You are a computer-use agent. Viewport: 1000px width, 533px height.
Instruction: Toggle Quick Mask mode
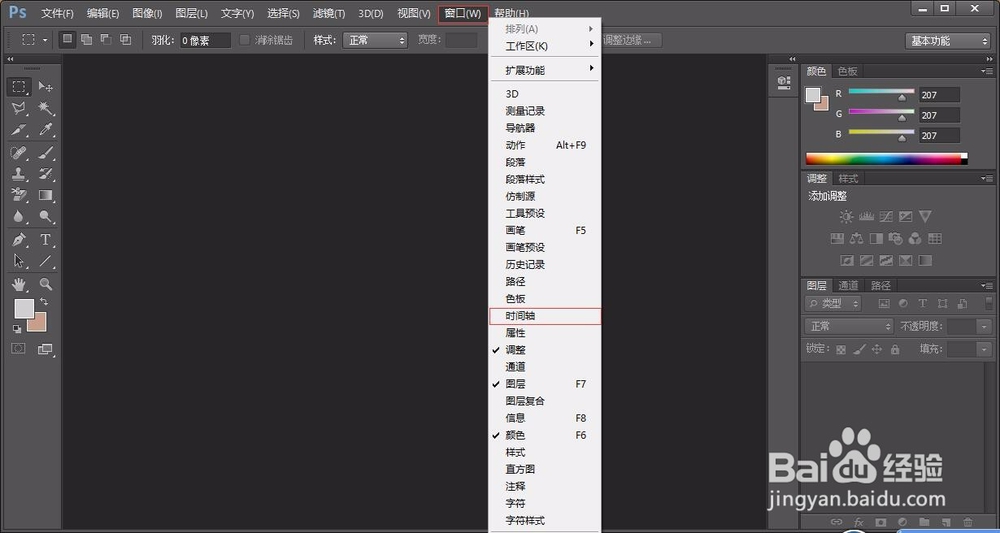tap(18, 348)
